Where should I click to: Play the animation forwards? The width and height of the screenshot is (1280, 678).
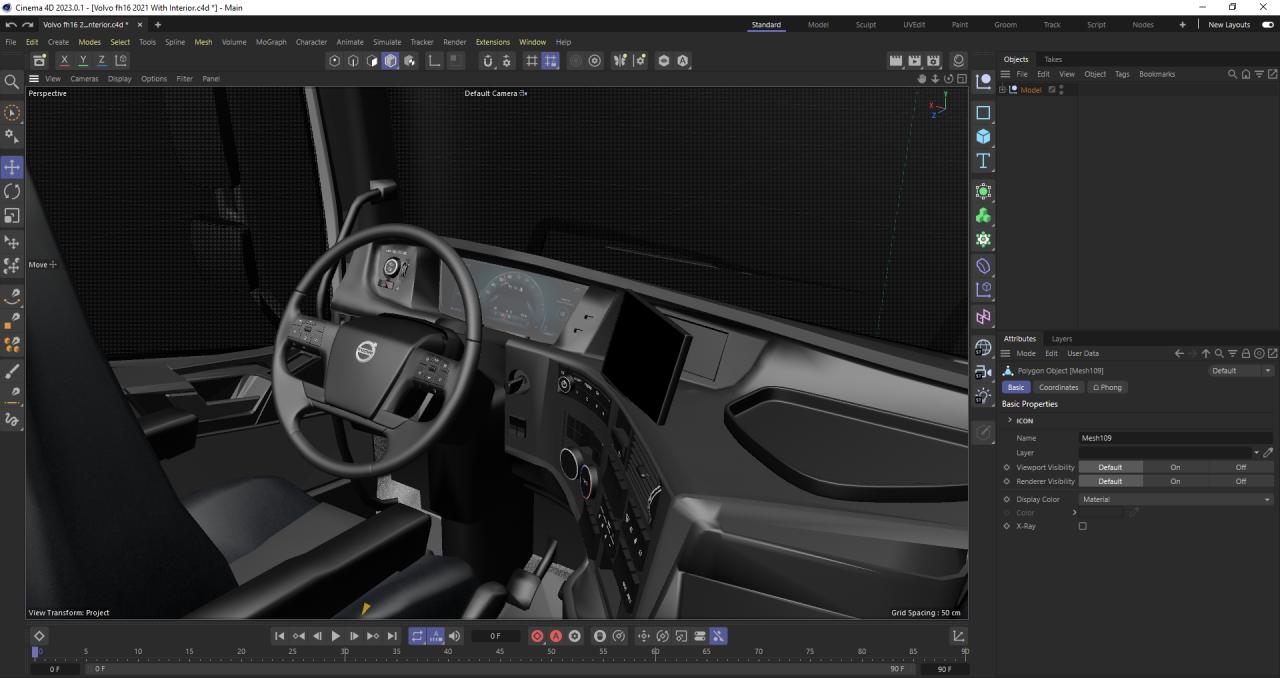point(336,636)
